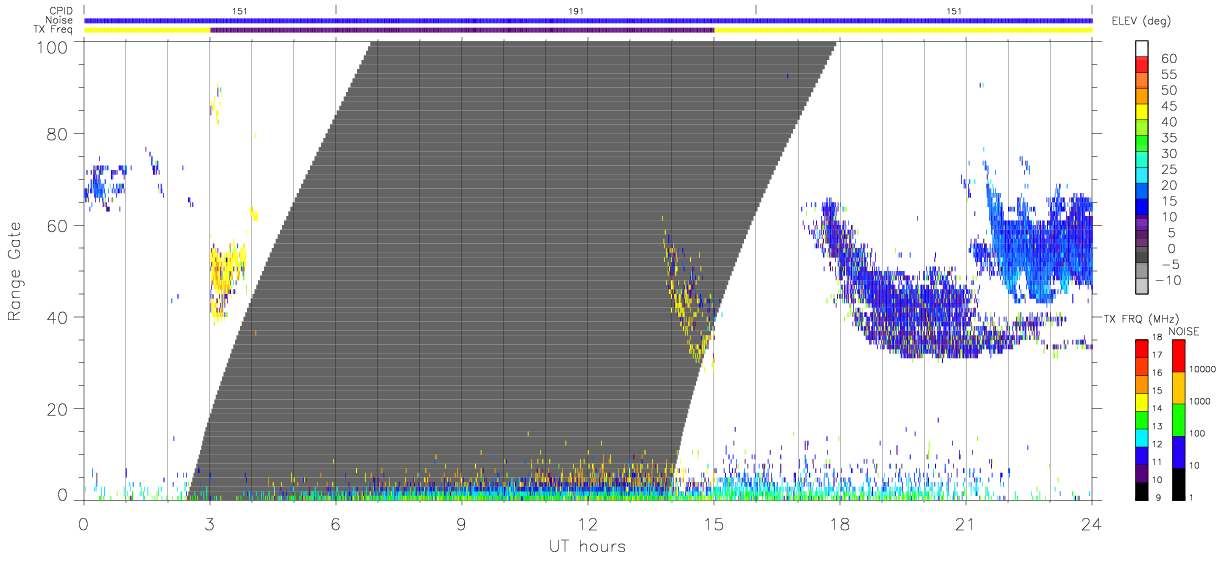The image size is (1228, 567).
Task: Select the yellow segment of ELEV color bar
Action: coord(1142,114)
